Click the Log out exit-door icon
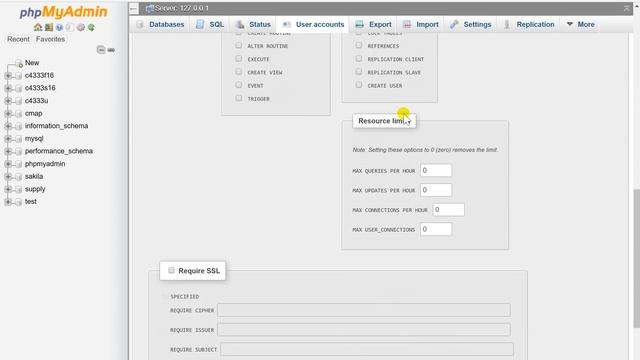This screenshot has width=640, height=360. (49, 27)
